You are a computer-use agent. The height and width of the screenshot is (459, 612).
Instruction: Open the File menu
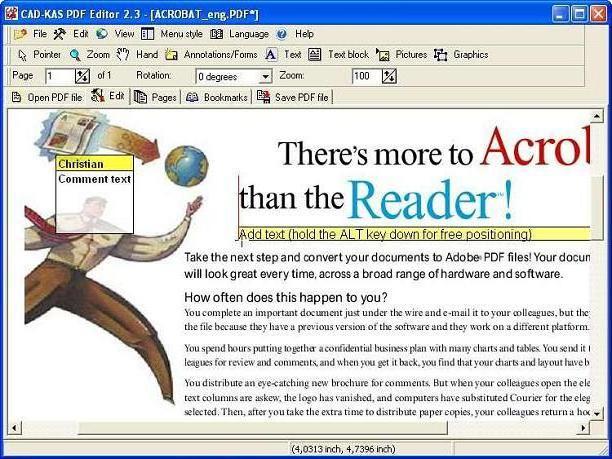pyautogui.click(x=40, y=34)
